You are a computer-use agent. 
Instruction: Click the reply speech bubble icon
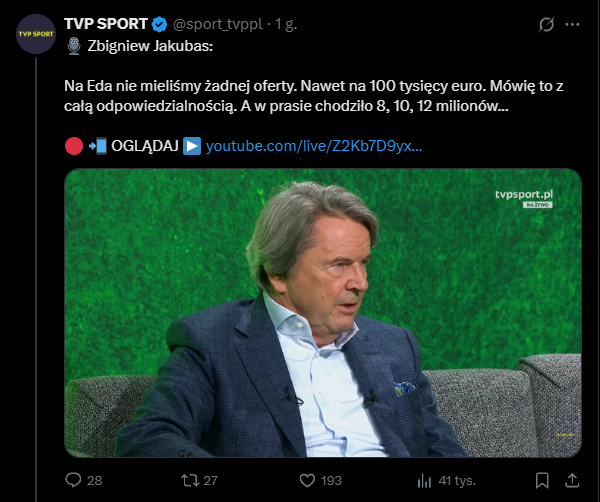tap(71, 480)
